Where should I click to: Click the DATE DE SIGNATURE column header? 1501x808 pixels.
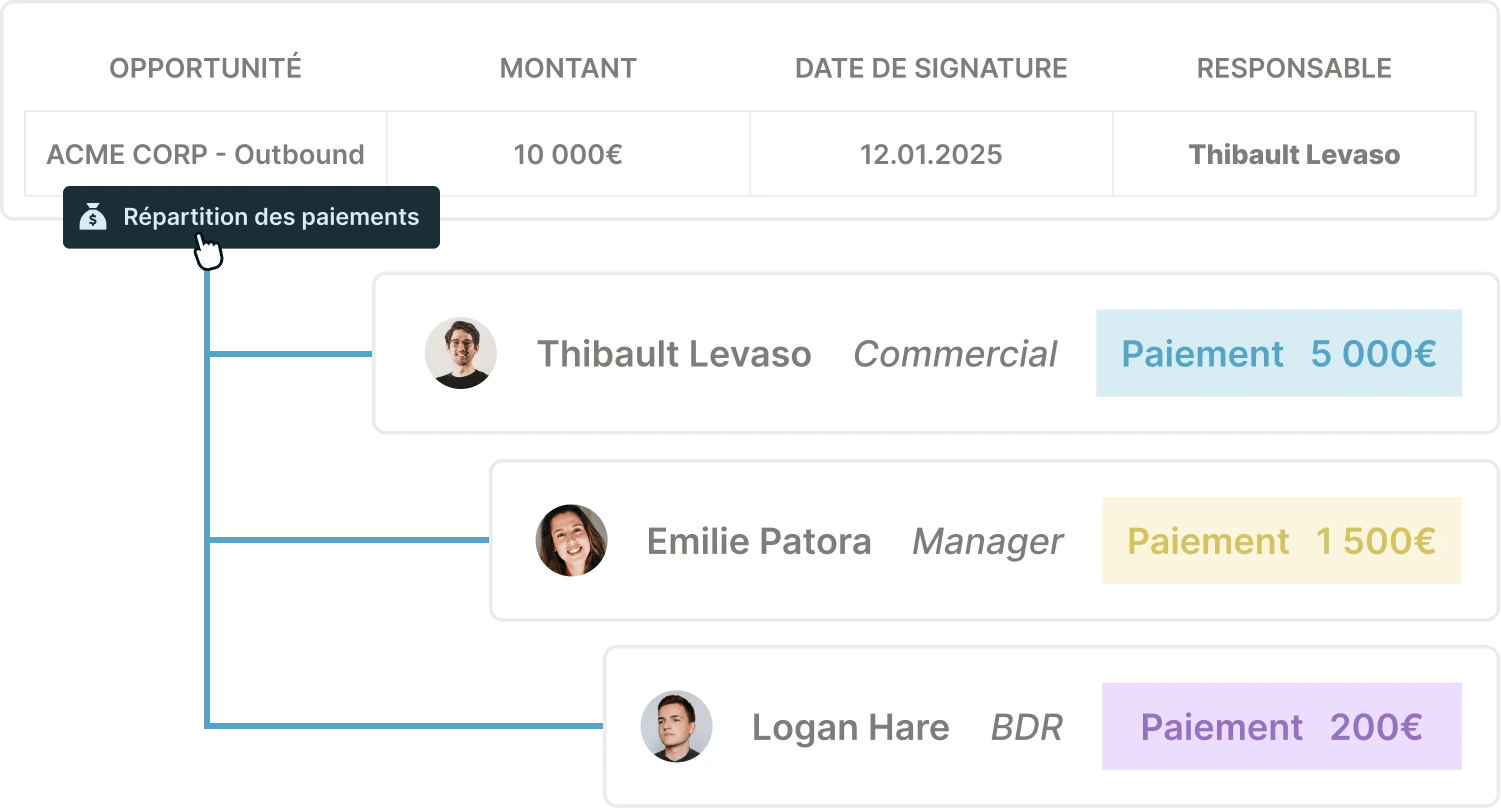click(x=931, y=68)
